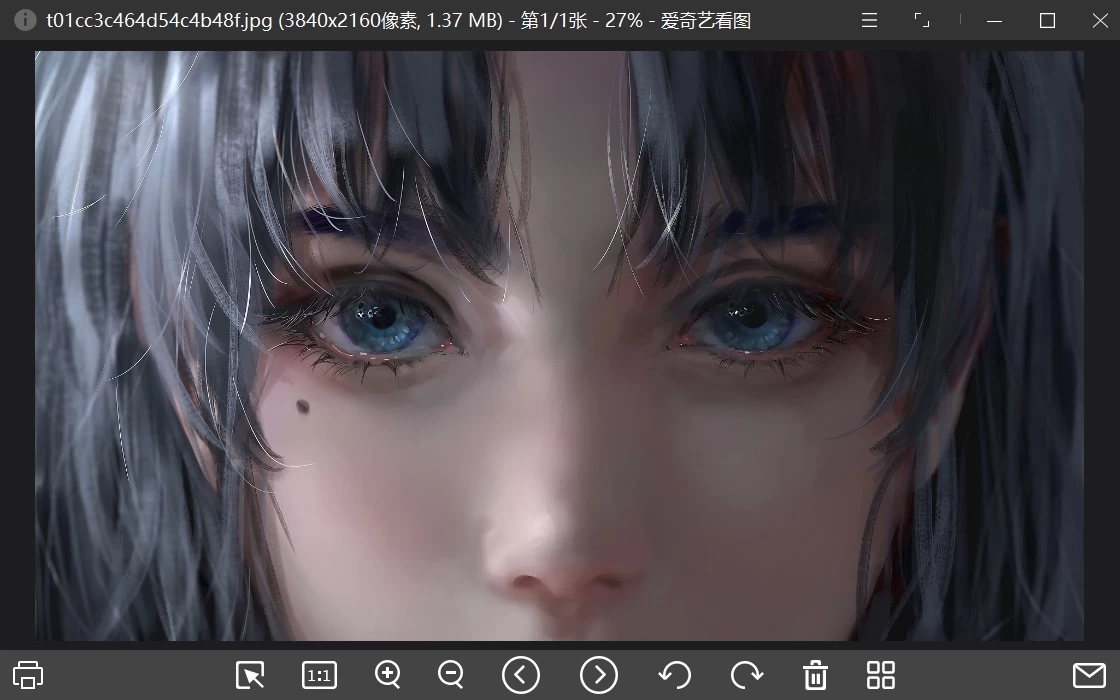1120x700 pixels.
Task: Zoom out of the image
Action: pos(450,674)
